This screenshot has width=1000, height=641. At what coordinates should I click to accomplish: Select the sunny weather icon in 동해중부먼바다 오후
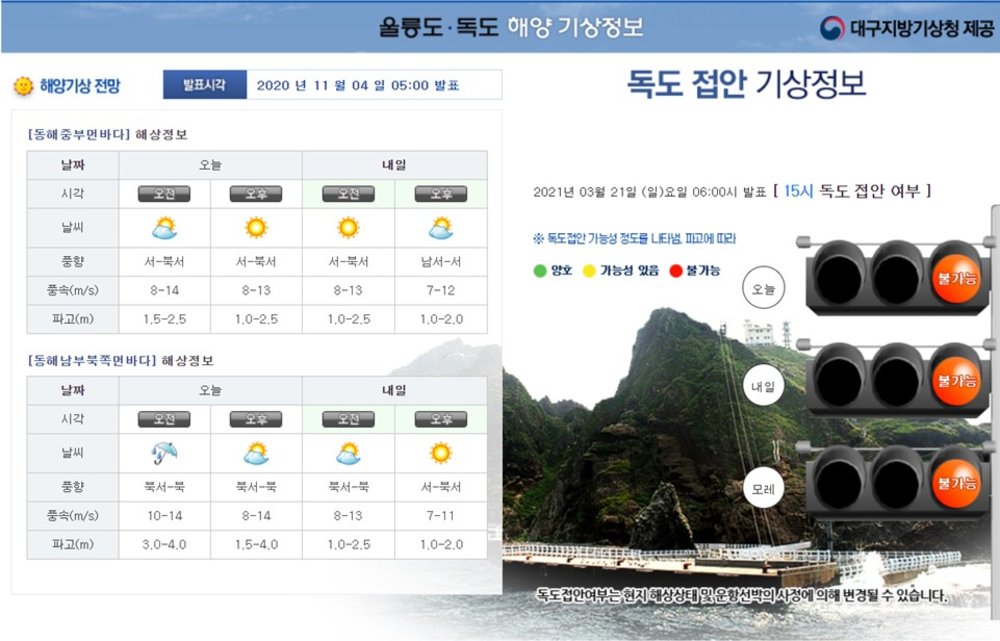tap(256, 227)
